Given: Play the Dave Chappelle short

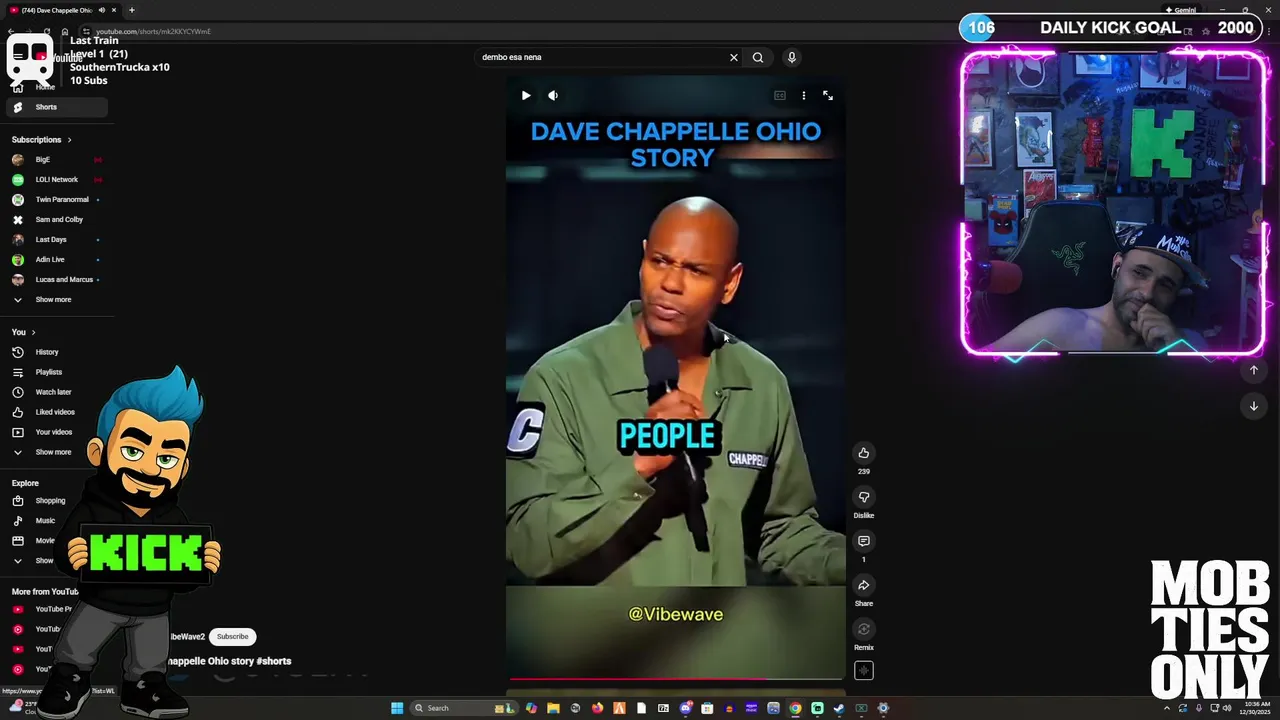Looking at the screenshot, I should point(526,95).
